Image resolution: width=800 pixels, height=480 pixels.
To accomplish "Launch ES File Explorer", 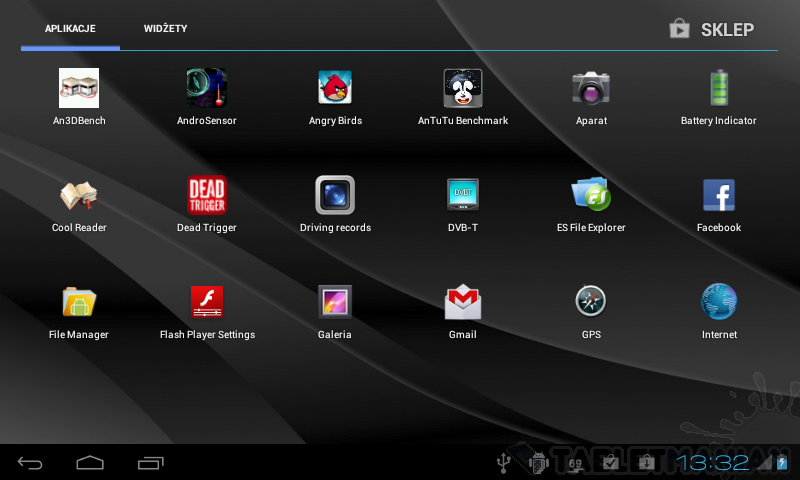I will pos(591,194).
